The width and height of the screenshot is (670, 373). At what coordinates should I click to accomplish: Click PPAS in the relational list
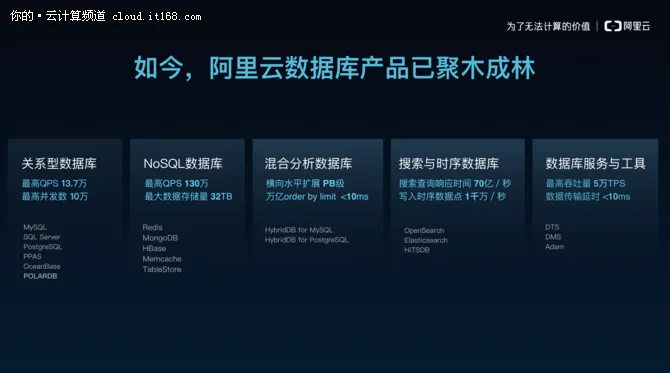pos(32,257)
